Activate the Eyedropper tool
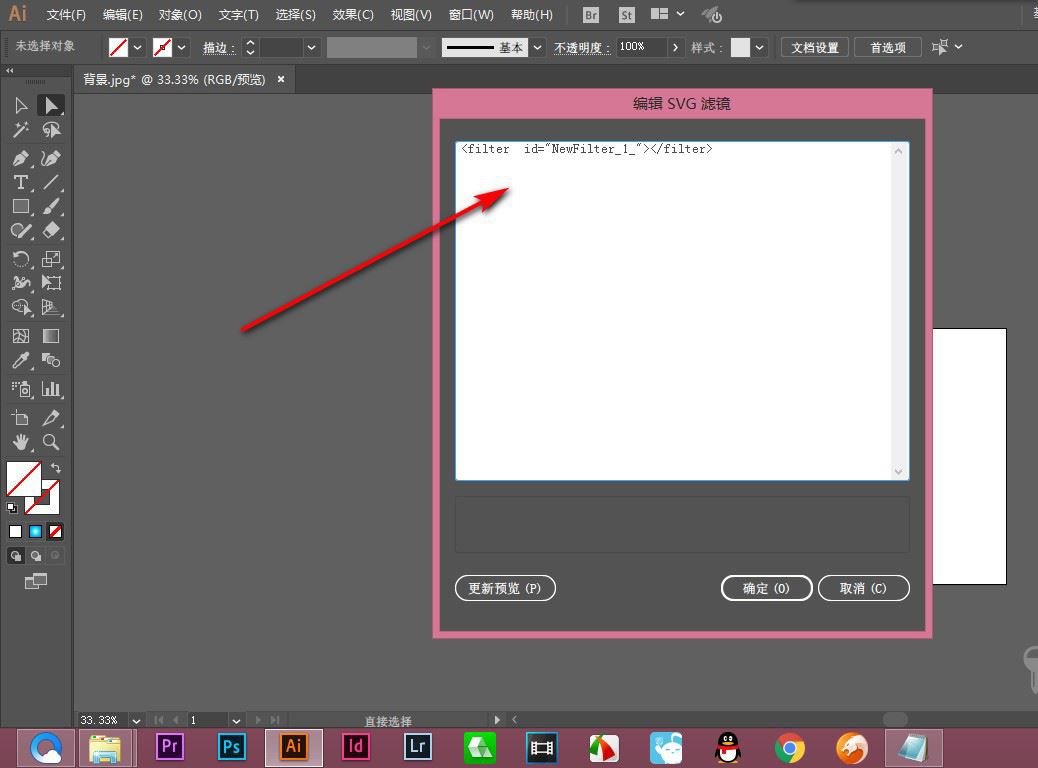Screen dimensions: 1038x768 click(x=20, y=360)
